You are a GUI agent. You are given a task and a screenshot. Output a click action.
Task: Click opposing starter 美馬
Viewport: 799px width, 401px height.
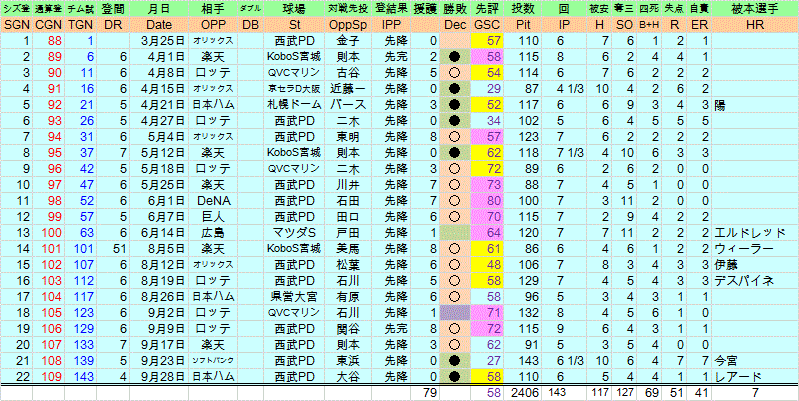pos(347,248)
